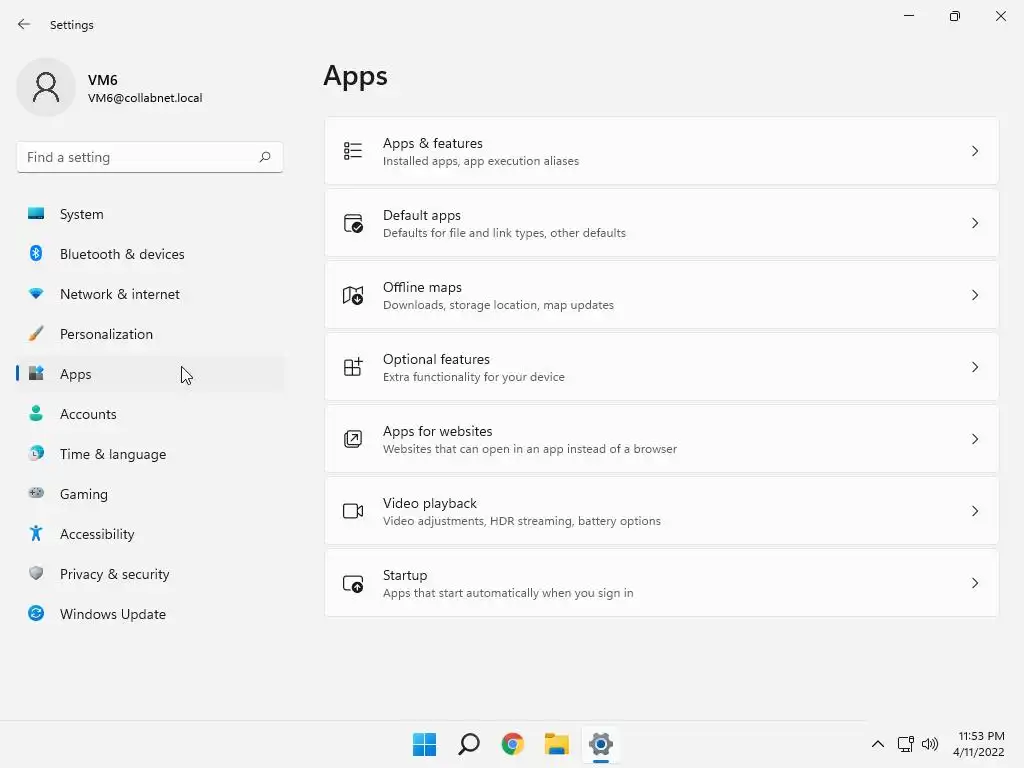1024x768 pixels.
Task: Click the Startup icon
Action: pyautogui.click(x=353, y=583)
